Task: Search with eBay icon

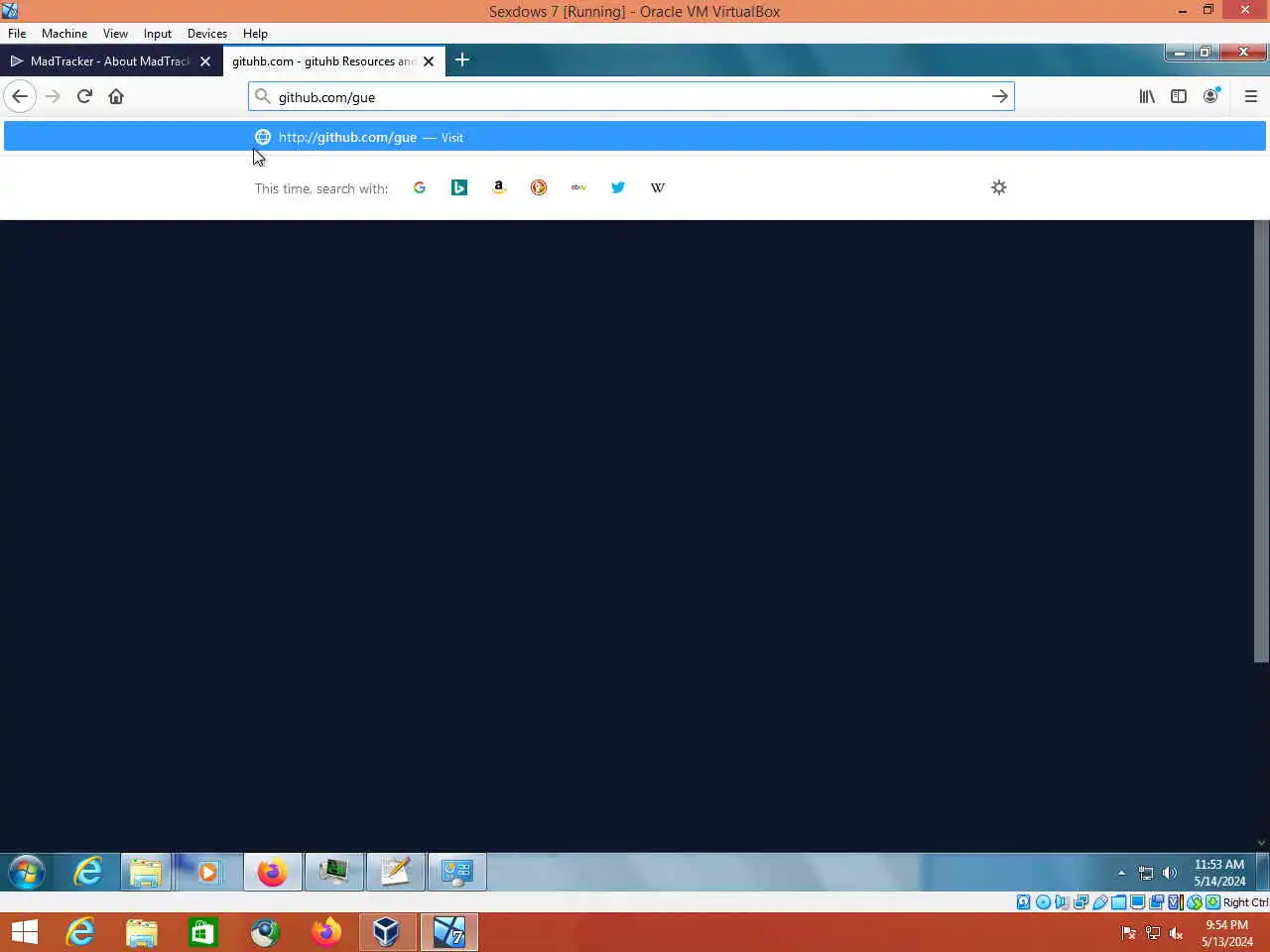Action: 578,187
